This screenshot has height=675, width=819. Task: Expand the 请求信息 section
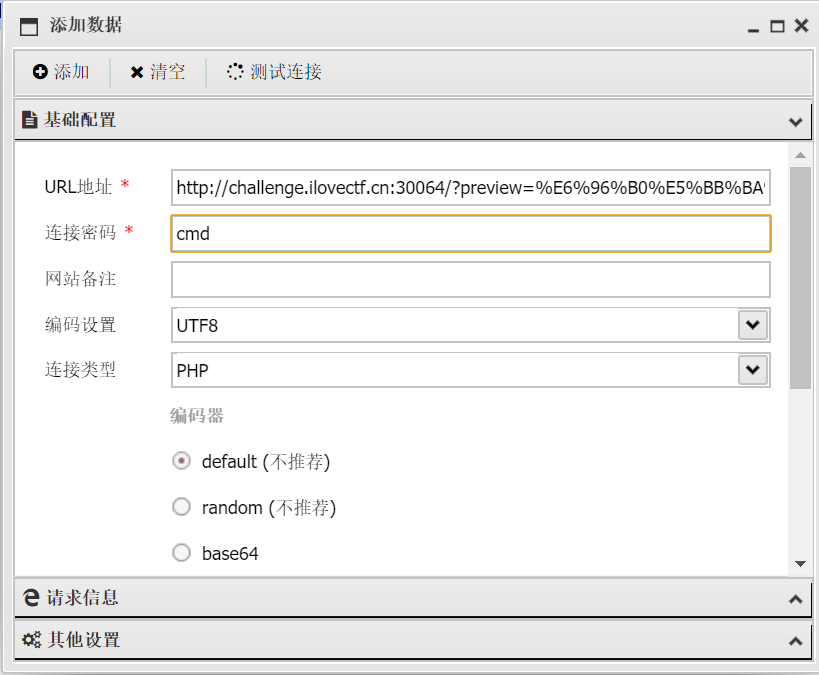(x=413, y=598)
